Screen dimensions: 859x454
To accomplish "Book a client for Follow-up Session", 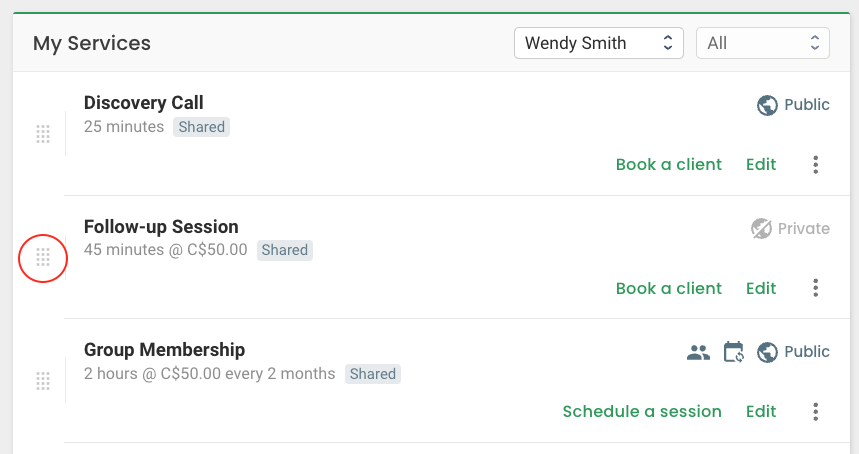I will (669, 289).
